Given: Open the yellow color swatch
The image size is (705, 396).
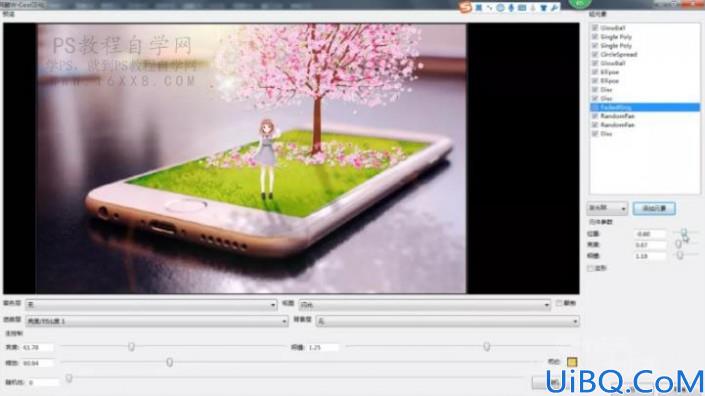Looking at the screenshot, I should point(572,362).
